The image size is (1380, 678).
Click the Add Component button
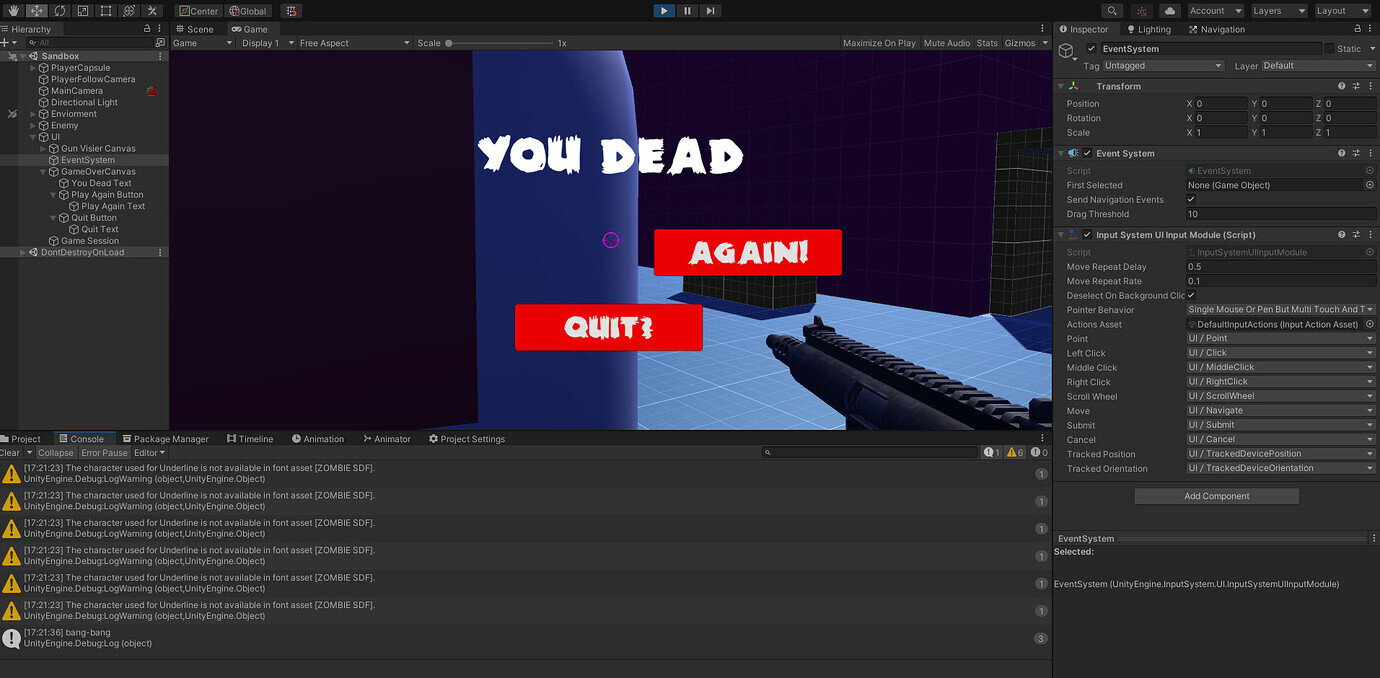(x=1216, y=496)
